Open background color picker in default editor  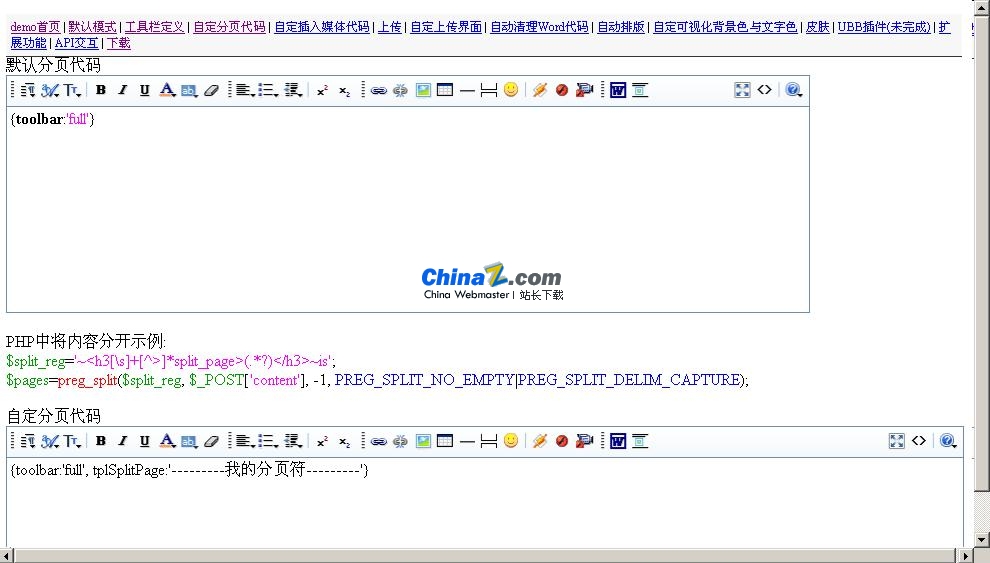(189, 90)
